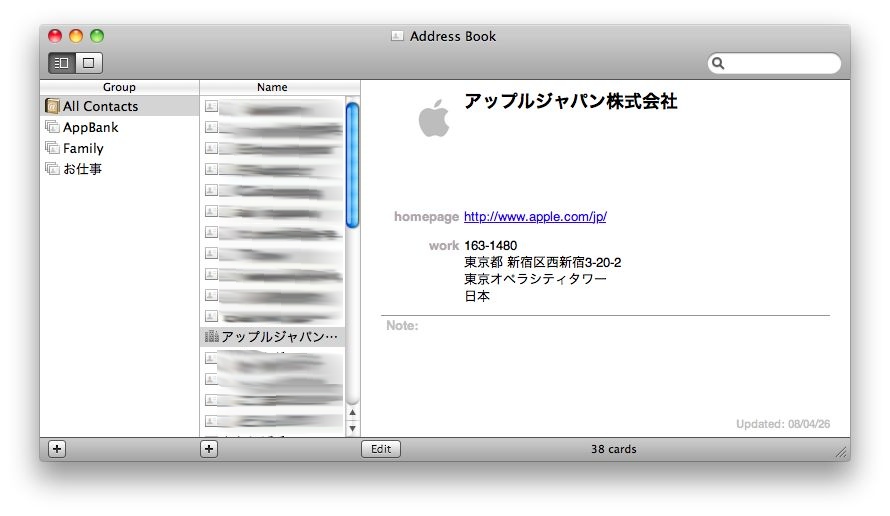Click the Address Book title bar icon
The height and width of the screenshot is (516, 890).
(397, 36)
